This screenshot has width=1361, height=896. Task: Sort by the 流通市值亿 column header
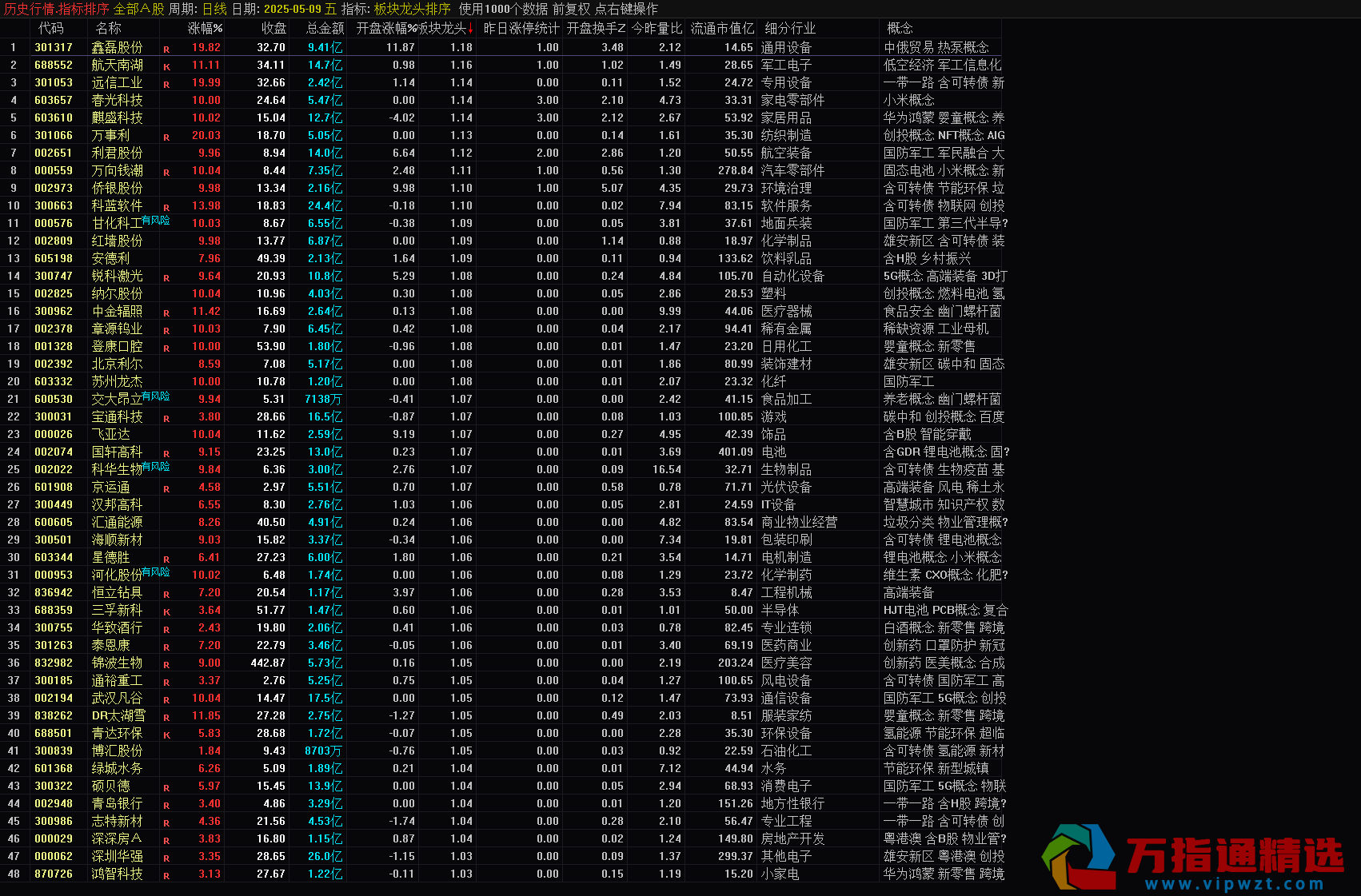(722, 28)
